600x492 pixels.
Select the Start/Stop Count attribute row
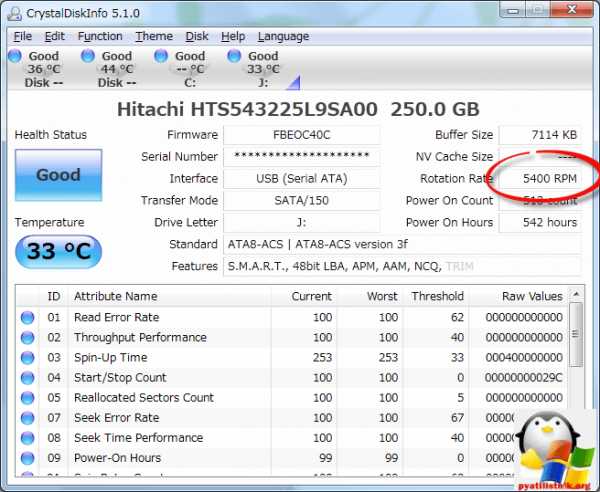click(292, 378)
